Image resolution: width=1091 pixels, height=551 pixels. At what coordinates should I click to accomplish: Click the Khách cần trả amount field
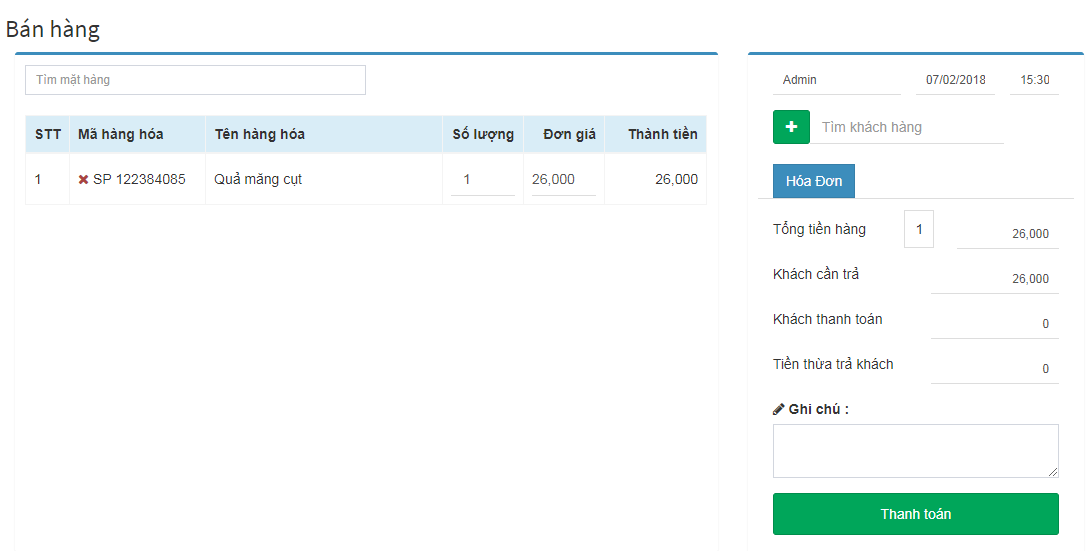coord(995,278)
